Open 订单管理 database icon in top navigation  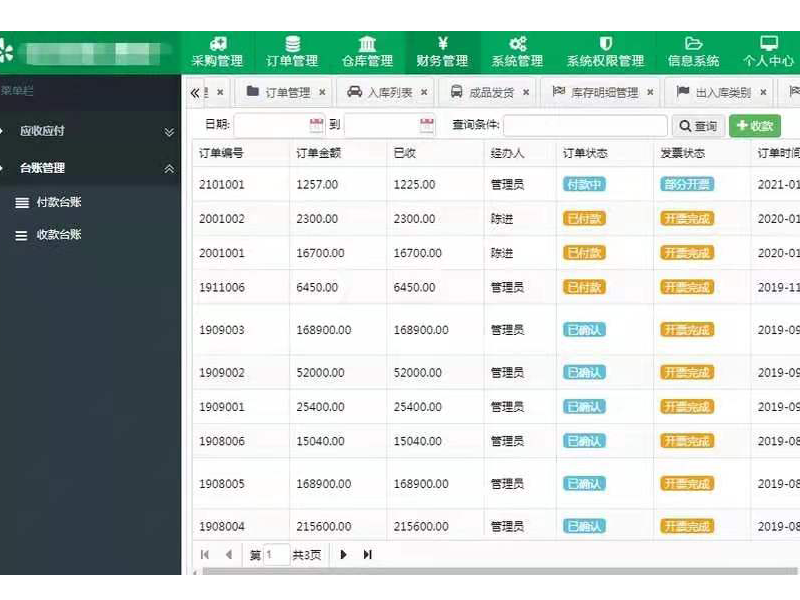click(292, 44)
